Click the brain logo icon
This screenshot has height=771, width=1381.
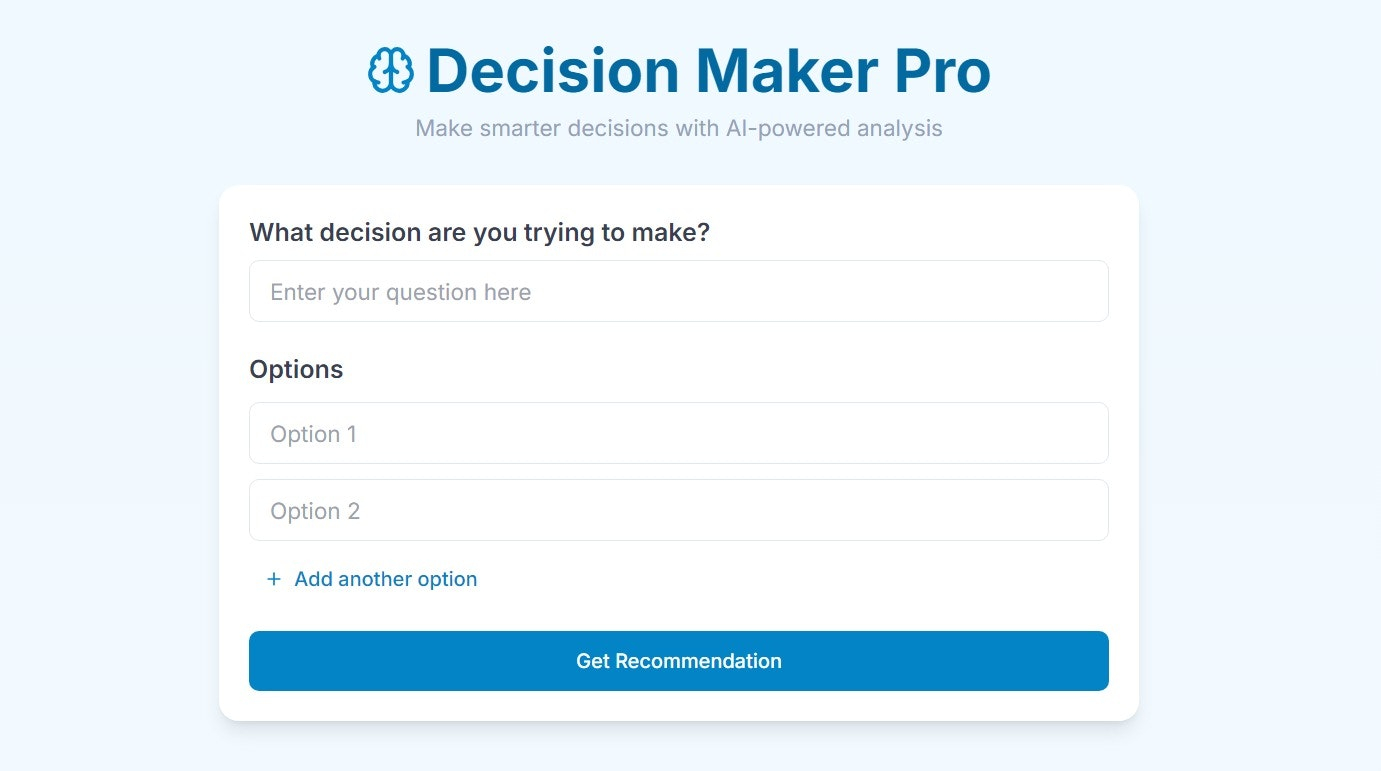pos(391,71)
